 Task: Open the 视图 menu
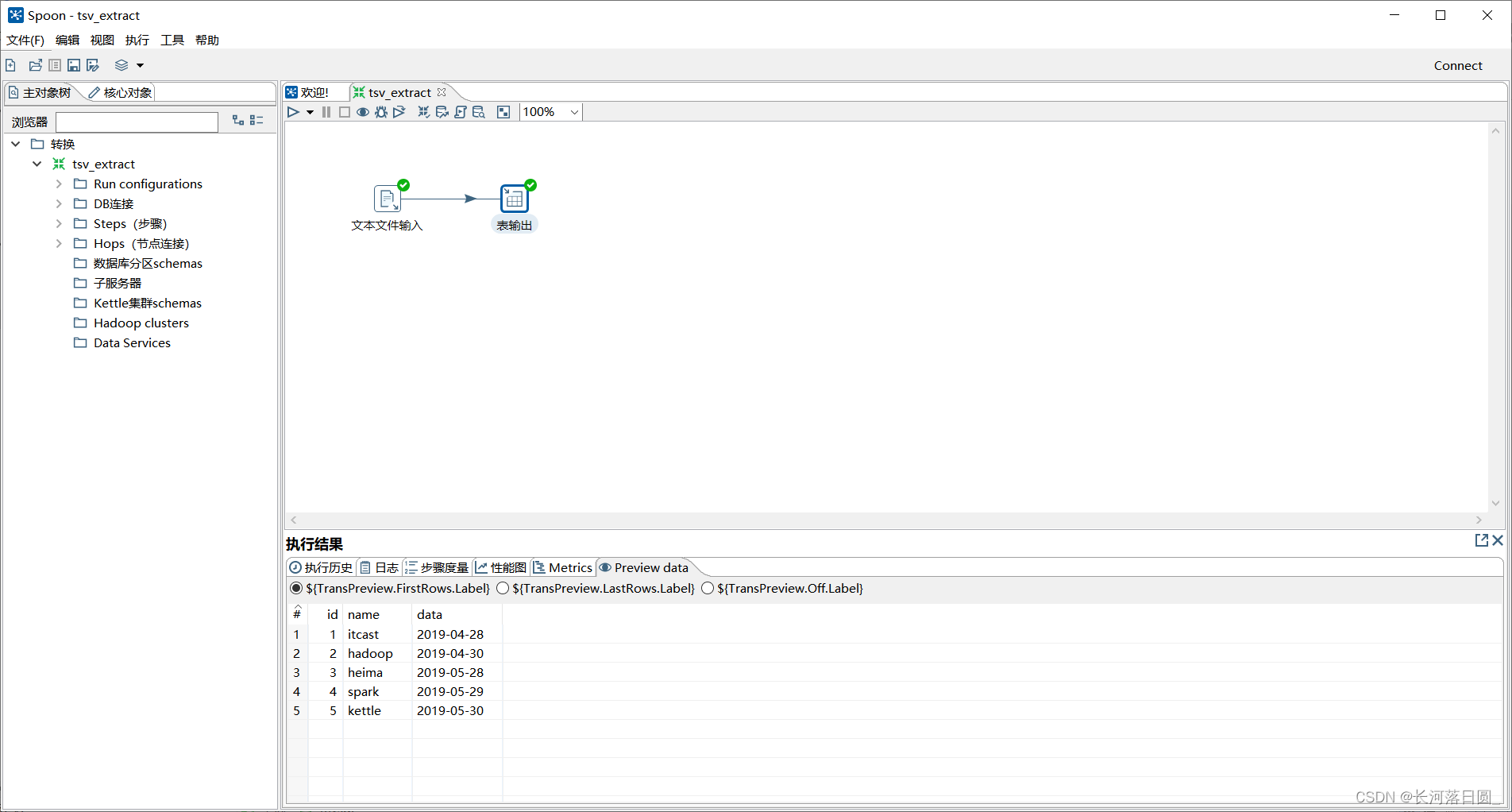102,40
